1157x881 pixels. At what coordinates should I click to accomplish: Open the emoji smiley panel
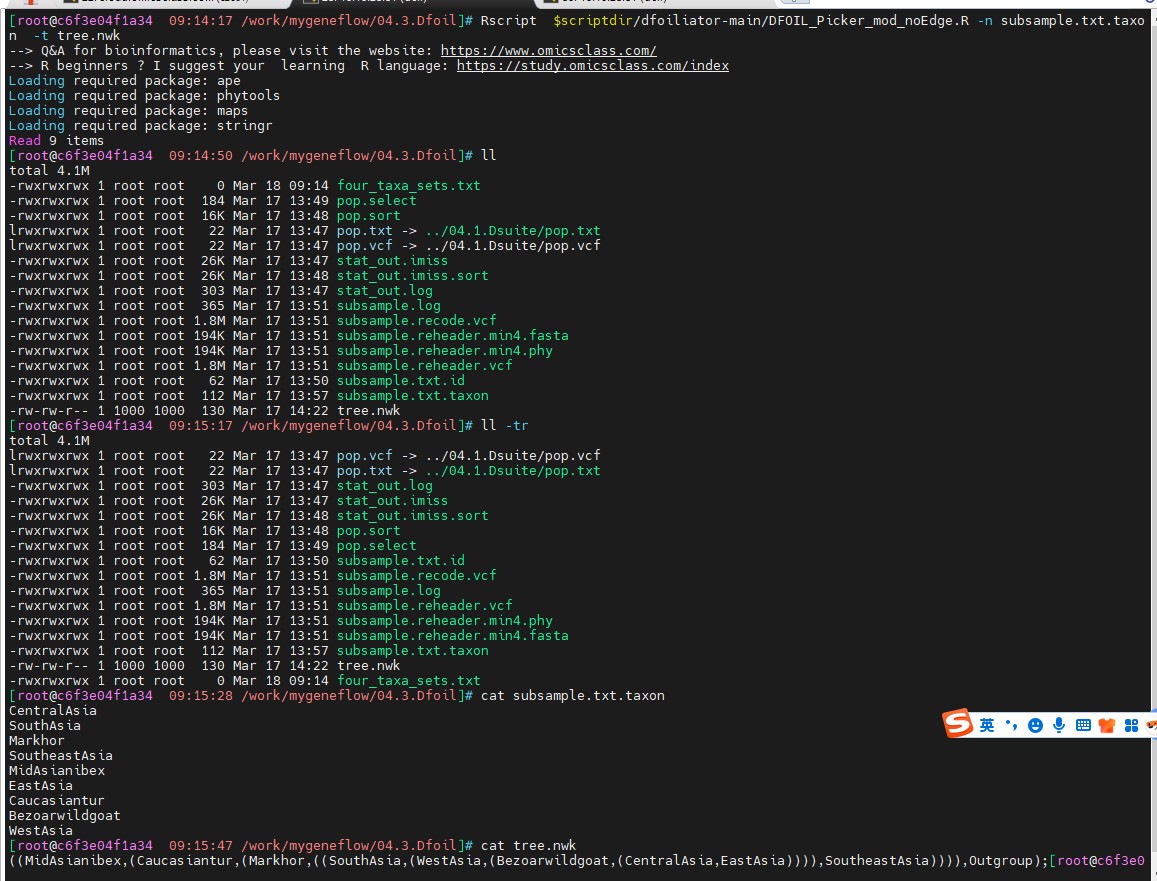[x=1035, y=725]
